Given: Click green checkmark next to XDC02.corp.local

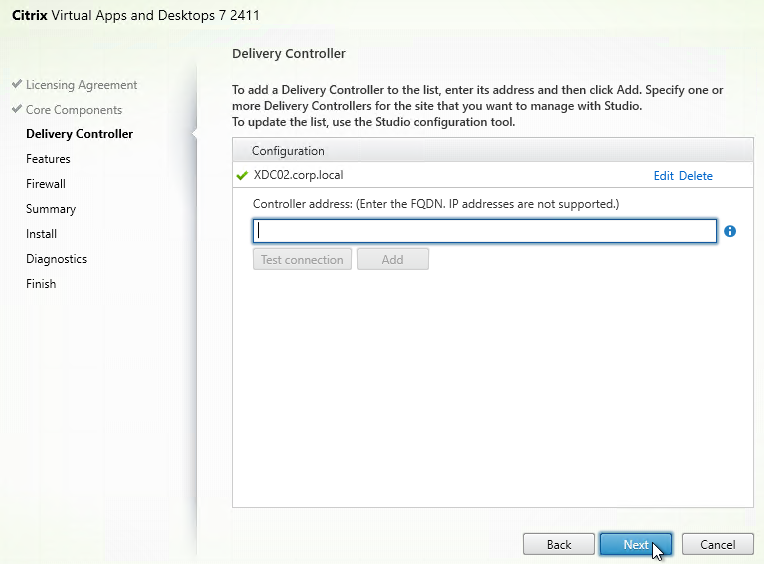Looking at the screenshot, I should [242, 175].
